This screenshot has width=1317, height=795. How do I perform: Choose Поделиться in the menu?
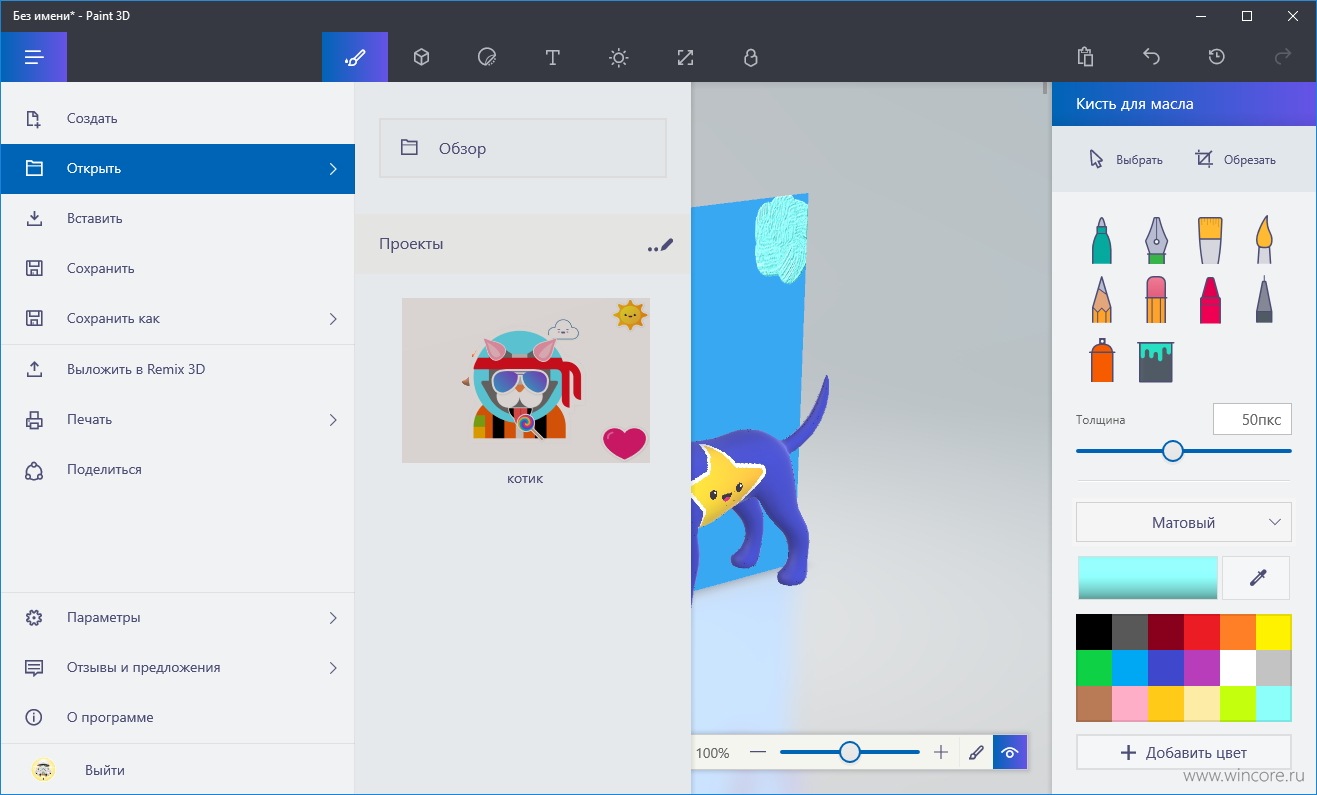click(177, 469)
